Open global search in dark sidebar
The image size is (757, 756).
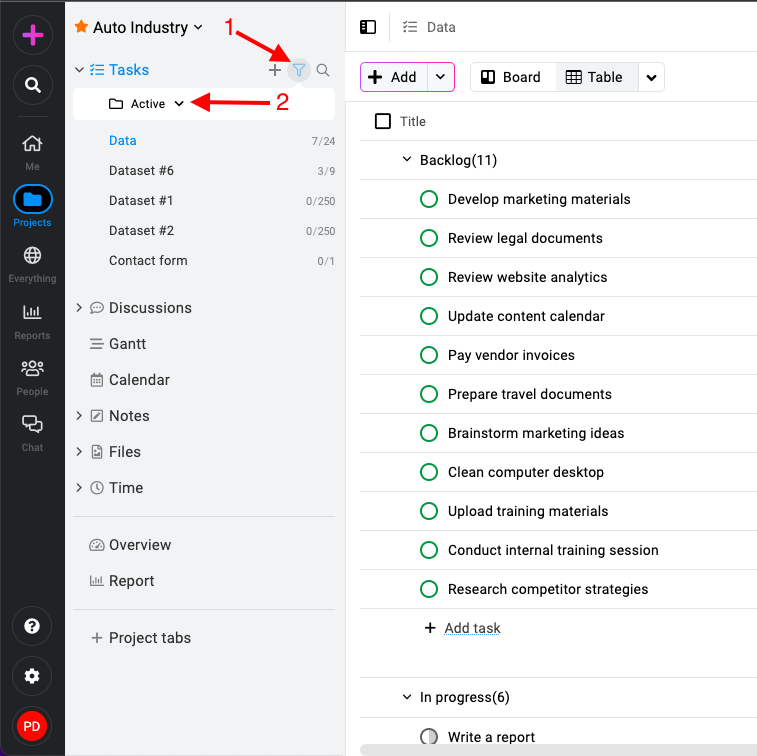tap(32, 85)
